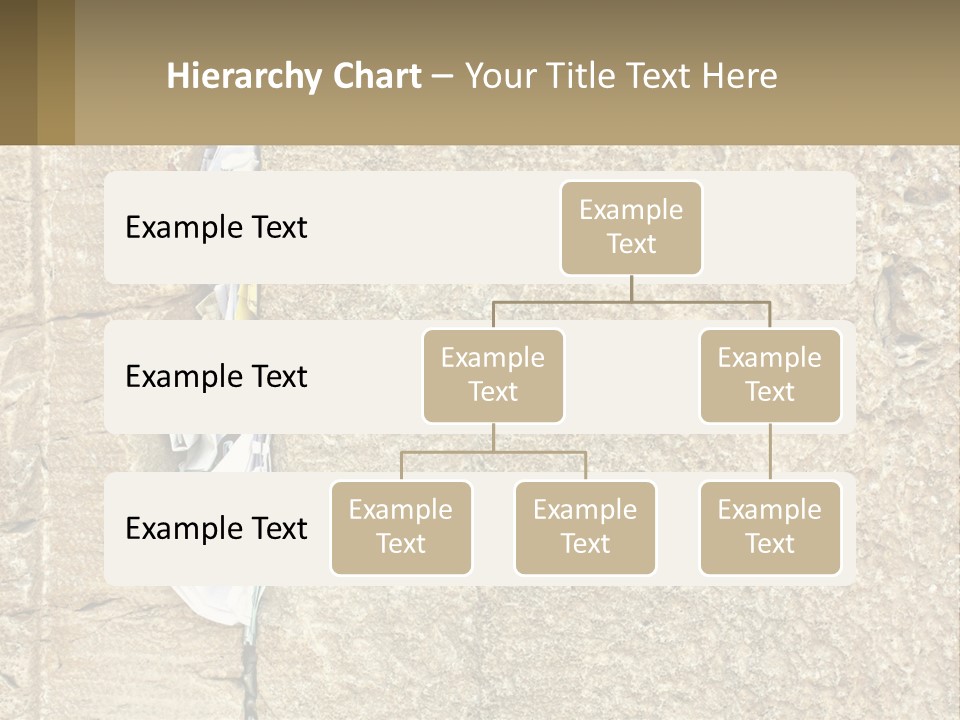Click the second row's Example Text label
The image size is (960, 720).
coord(216,377)
